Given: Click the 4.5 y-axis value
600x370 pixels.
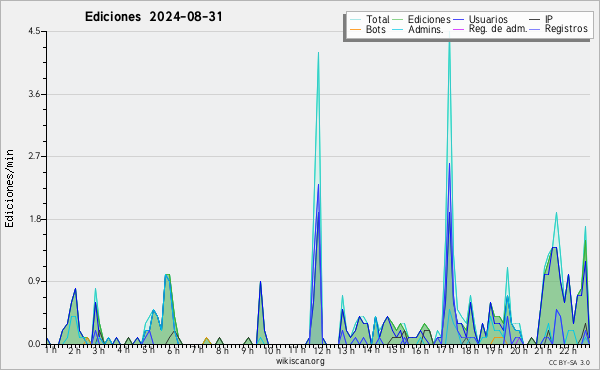Looking at the screenshot, I should [x=34, y=31].
